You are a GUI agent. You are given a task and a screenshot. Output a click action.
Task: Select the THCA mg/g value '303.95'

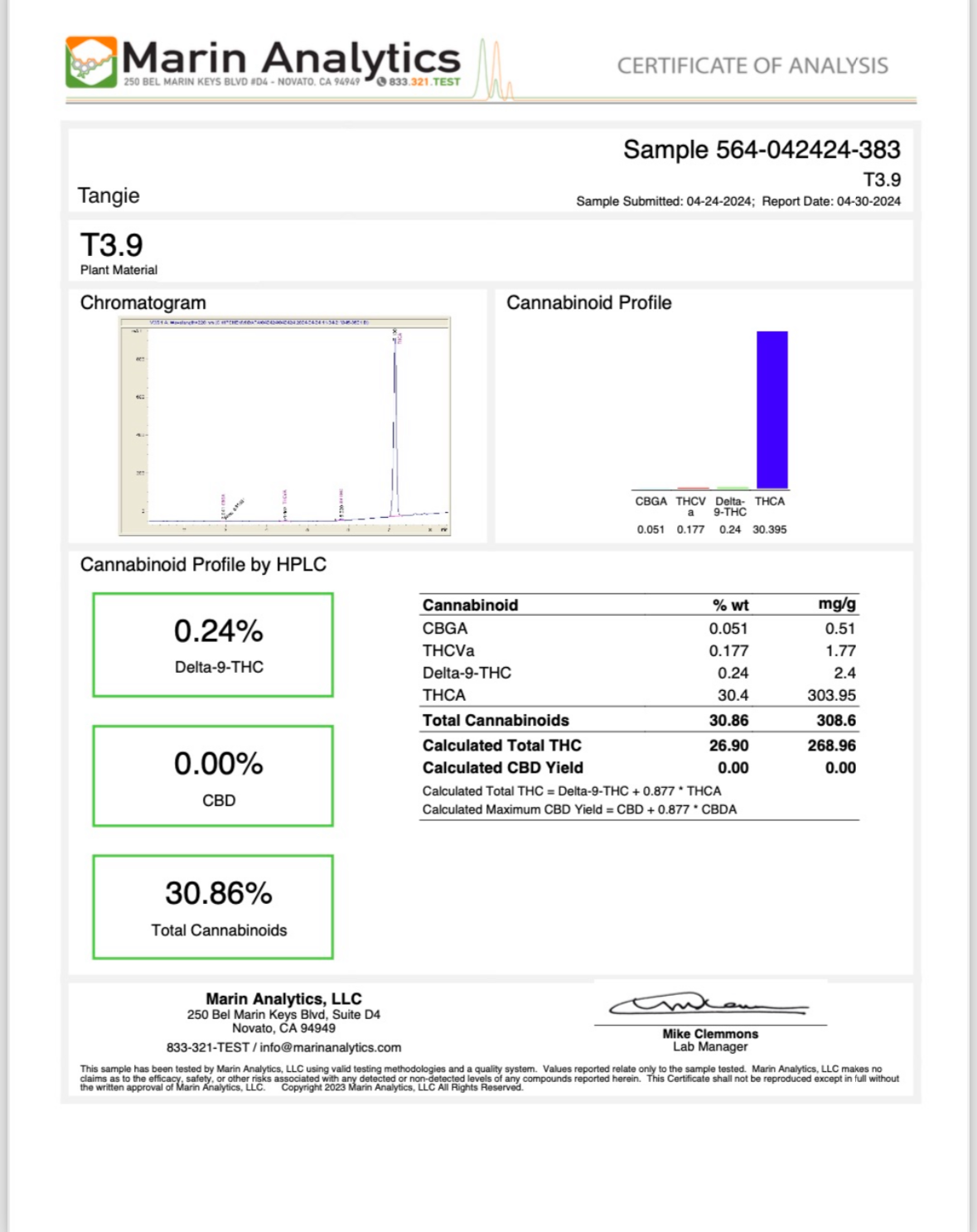tap(832, 695)
